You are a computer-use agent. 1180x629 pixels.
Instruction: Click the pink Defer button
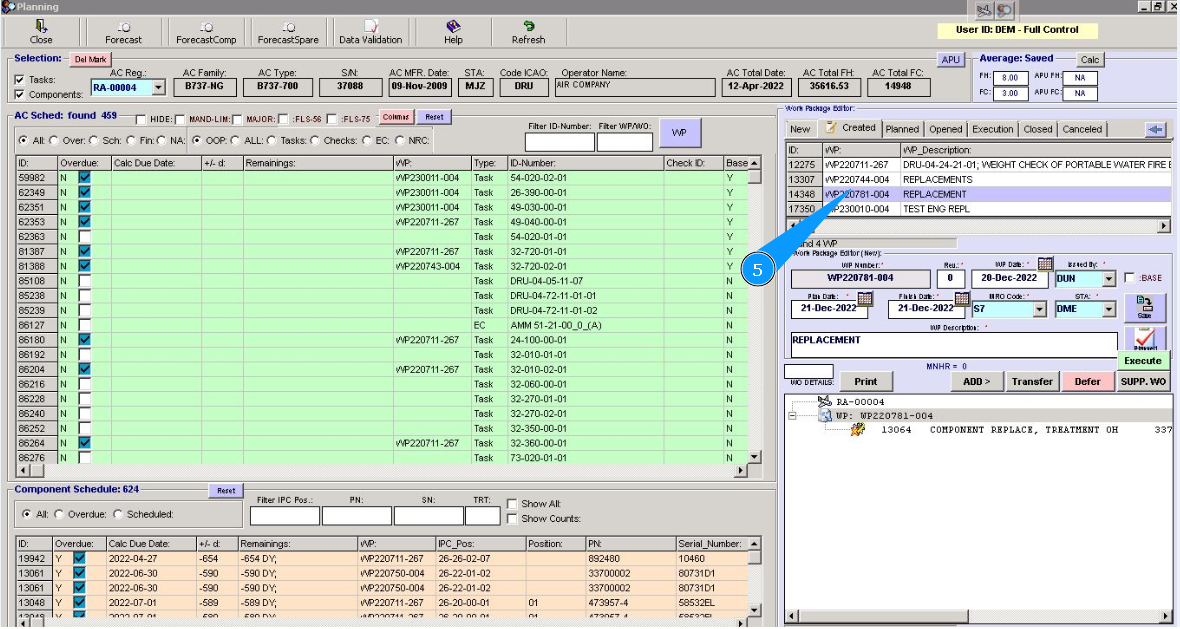click(1087, 381)
